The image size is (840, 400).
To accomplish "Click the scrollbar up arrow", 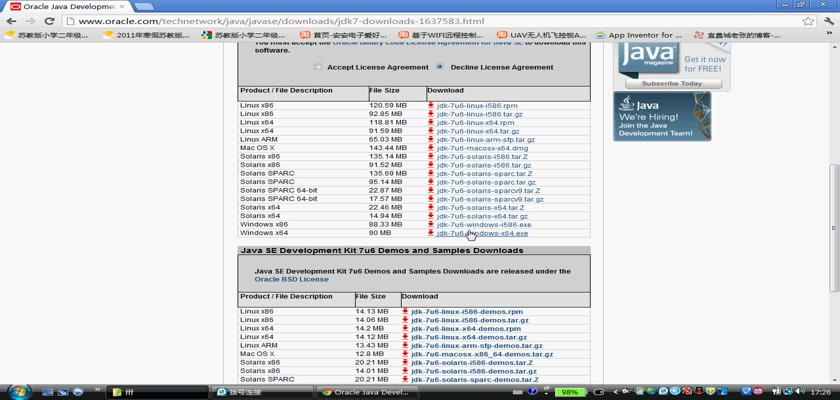I will (x=834, y=47).
